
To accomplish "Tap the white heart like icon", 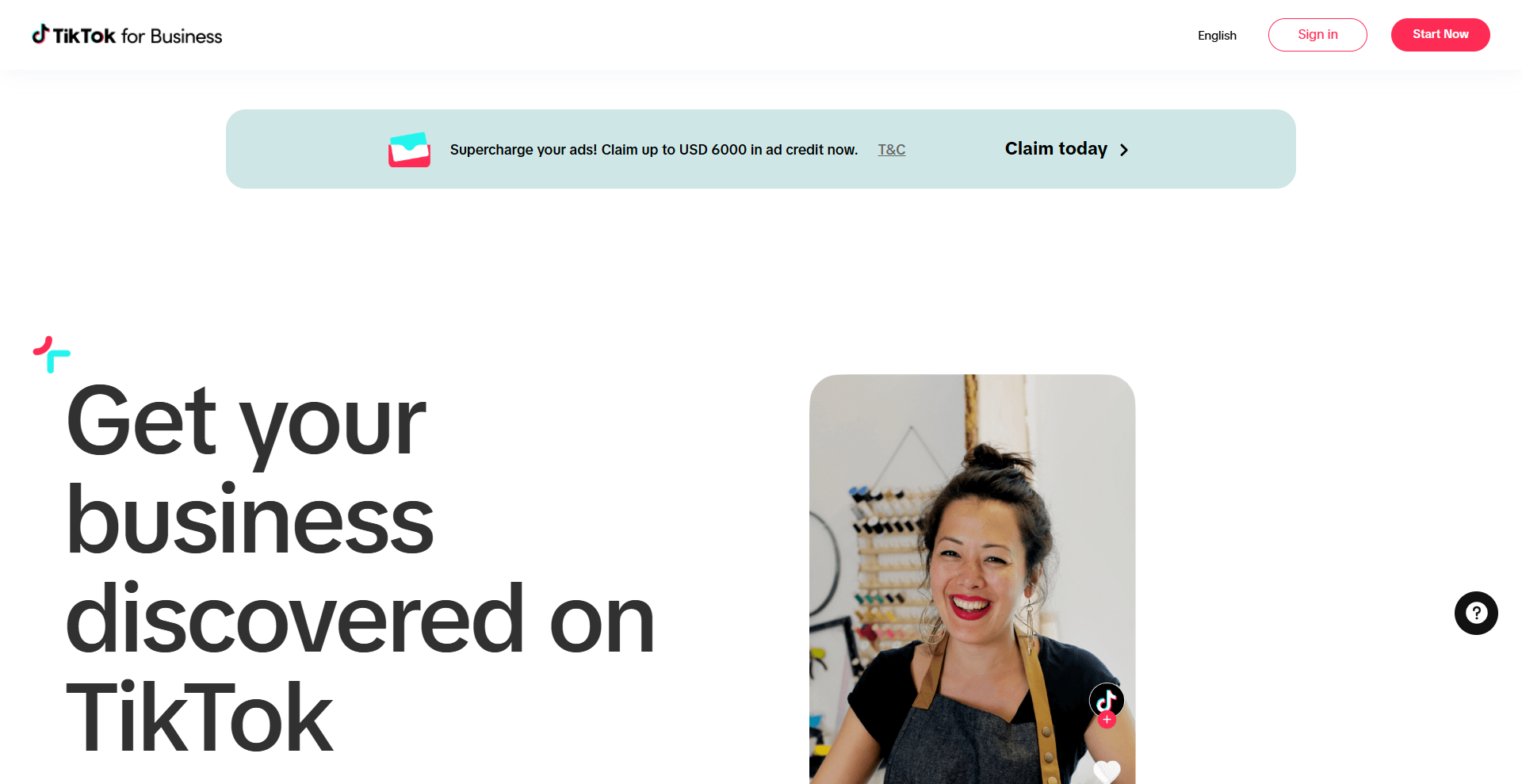I will coord(1107,771).
